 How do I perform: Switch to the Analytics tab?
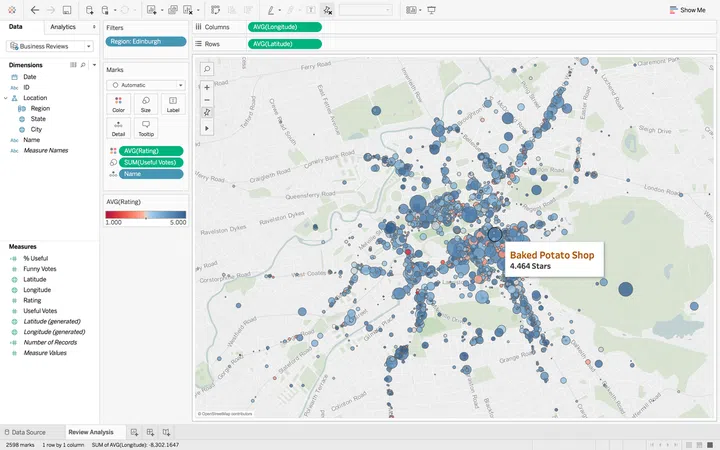point(62,27)
